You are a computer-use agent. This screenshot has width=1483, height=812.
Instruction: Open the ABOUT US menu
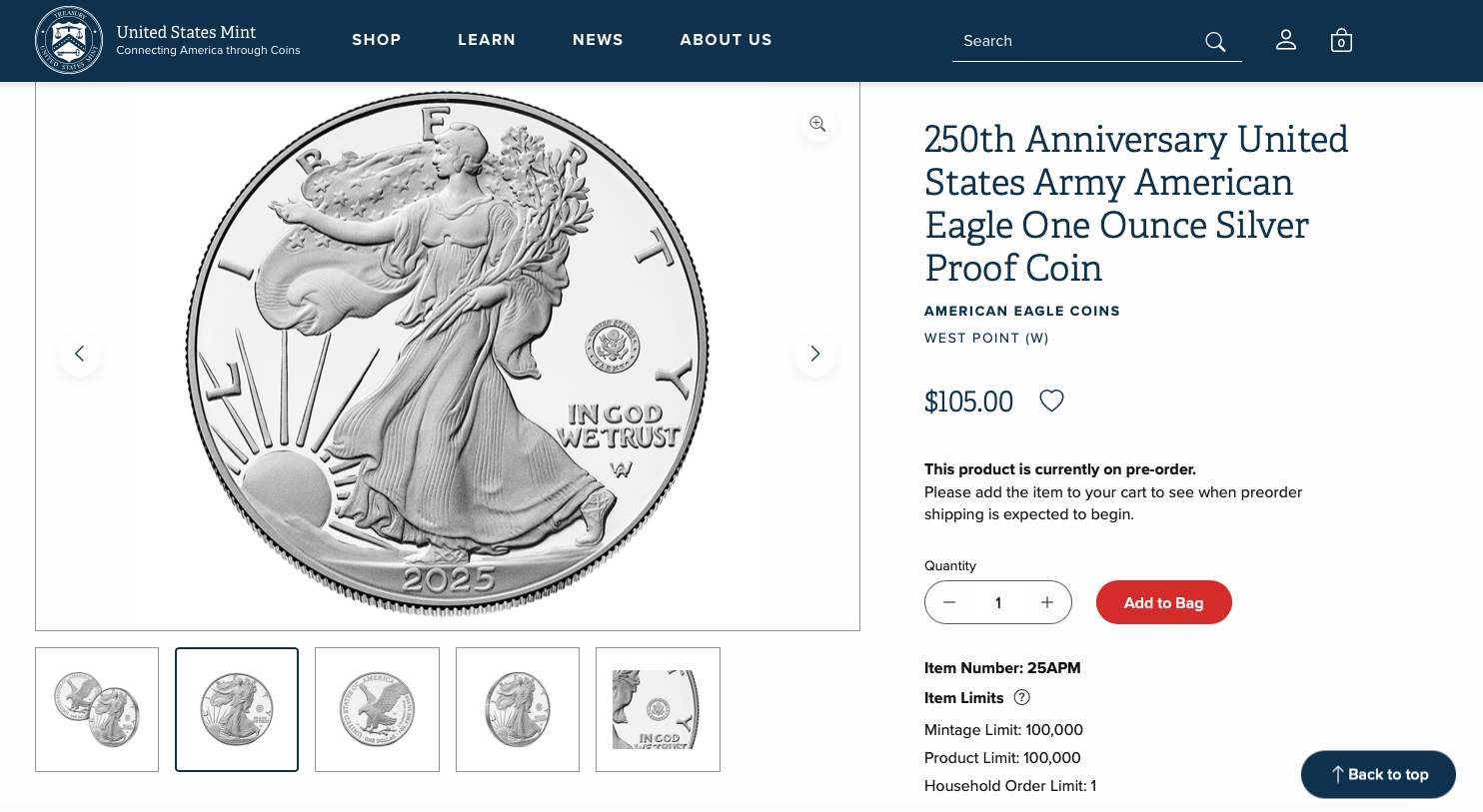(727, 40)
